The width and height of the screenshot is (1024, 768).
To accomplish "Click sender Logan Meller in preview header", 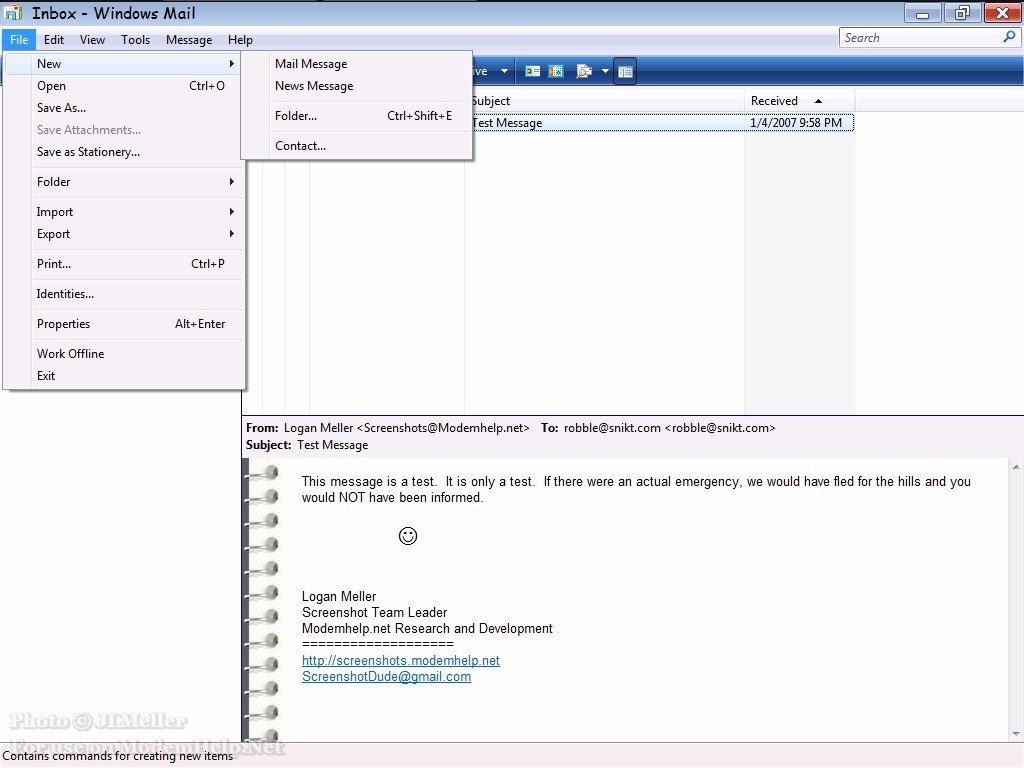I will tap(406, 428).
